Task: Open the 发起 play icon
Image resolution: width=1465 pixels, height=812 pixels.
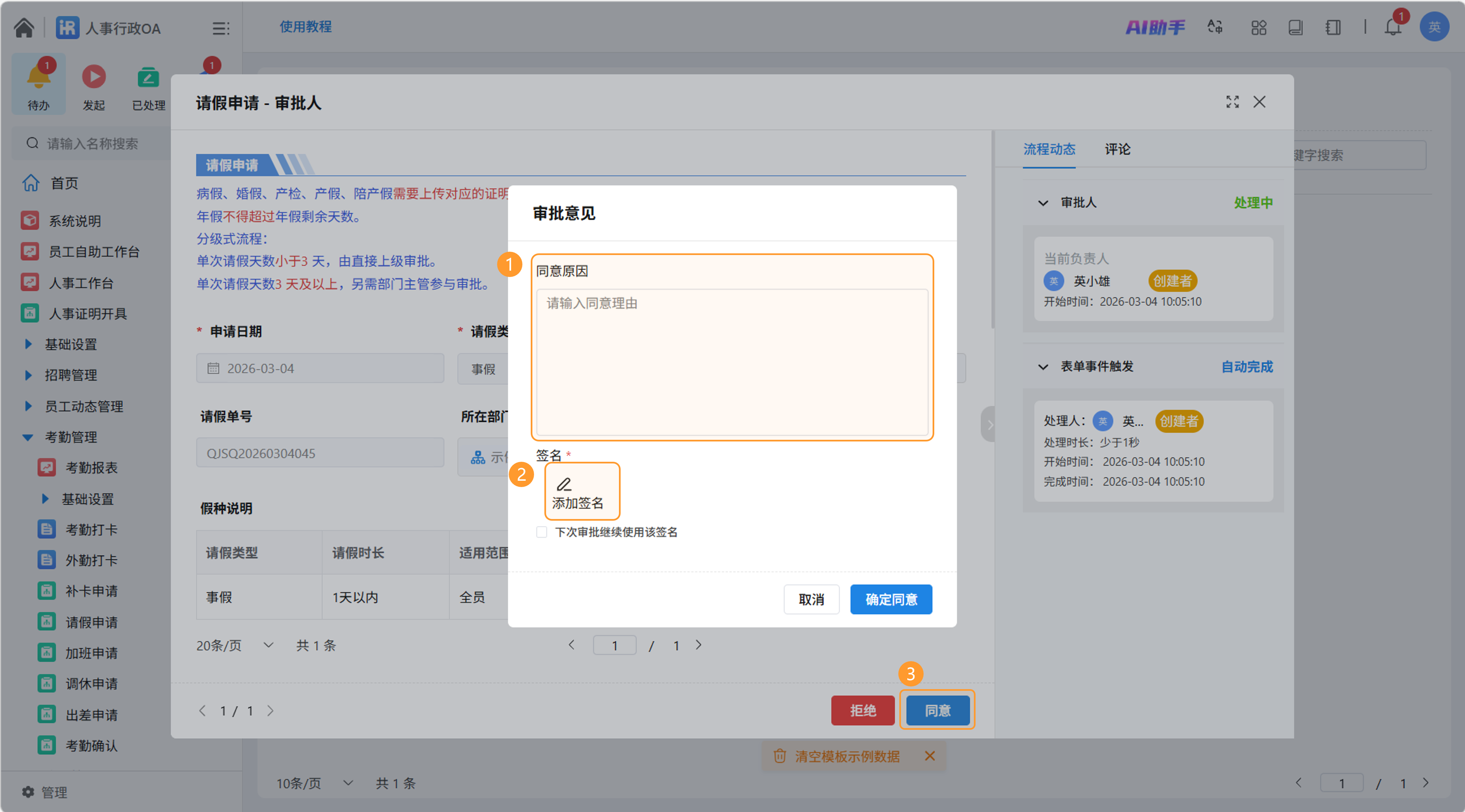Action: point(93,77)
